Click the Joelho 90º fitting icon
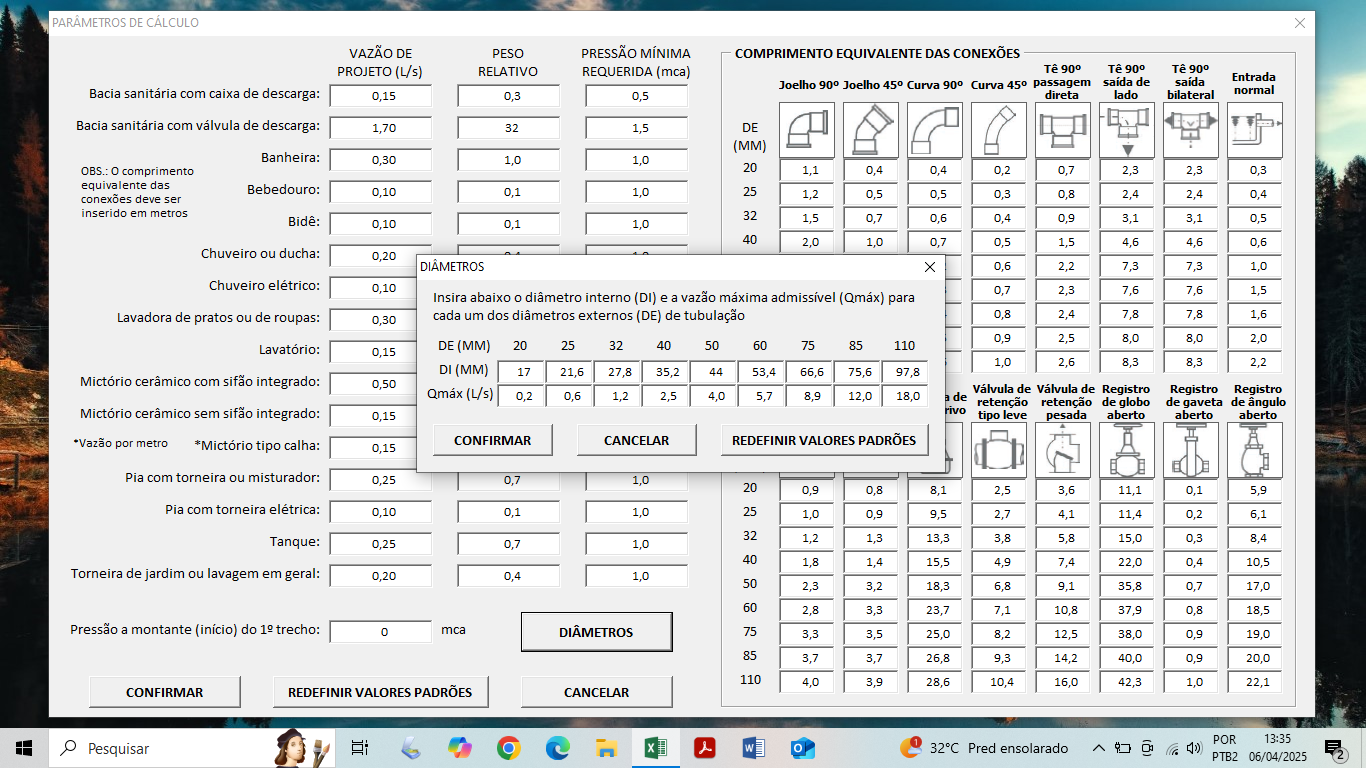The width and height of the screenshot is (1366, 768). [x=808, y=130]
